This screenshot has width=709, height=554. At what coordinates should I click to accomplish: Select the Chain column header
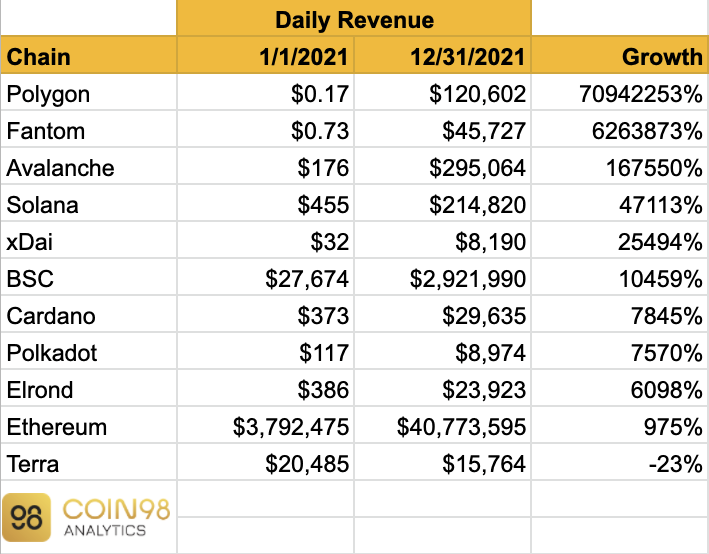[x=89, y=55]
